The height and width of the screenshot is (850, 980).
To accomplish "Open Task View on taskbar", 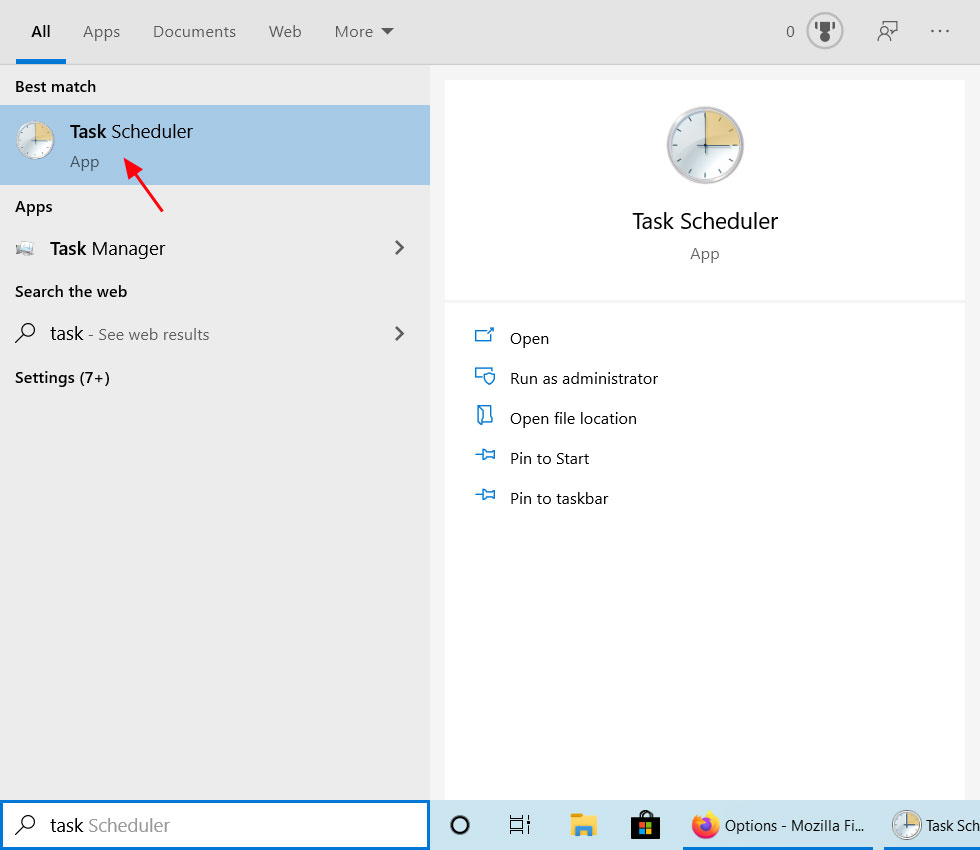I will click(520, 825).
